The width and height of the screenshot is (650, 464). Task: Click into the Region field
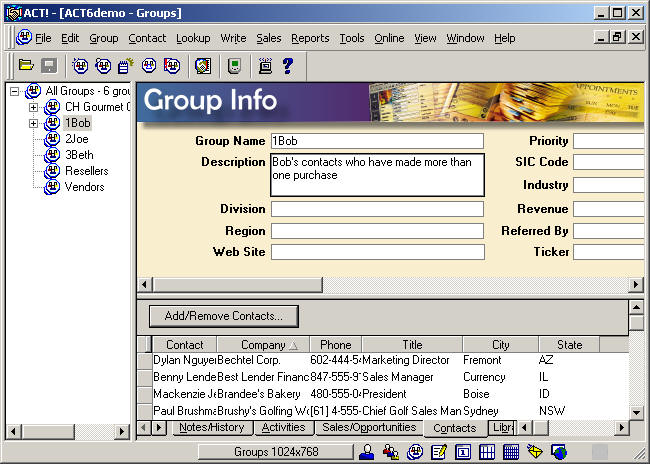tap(377, 231)
